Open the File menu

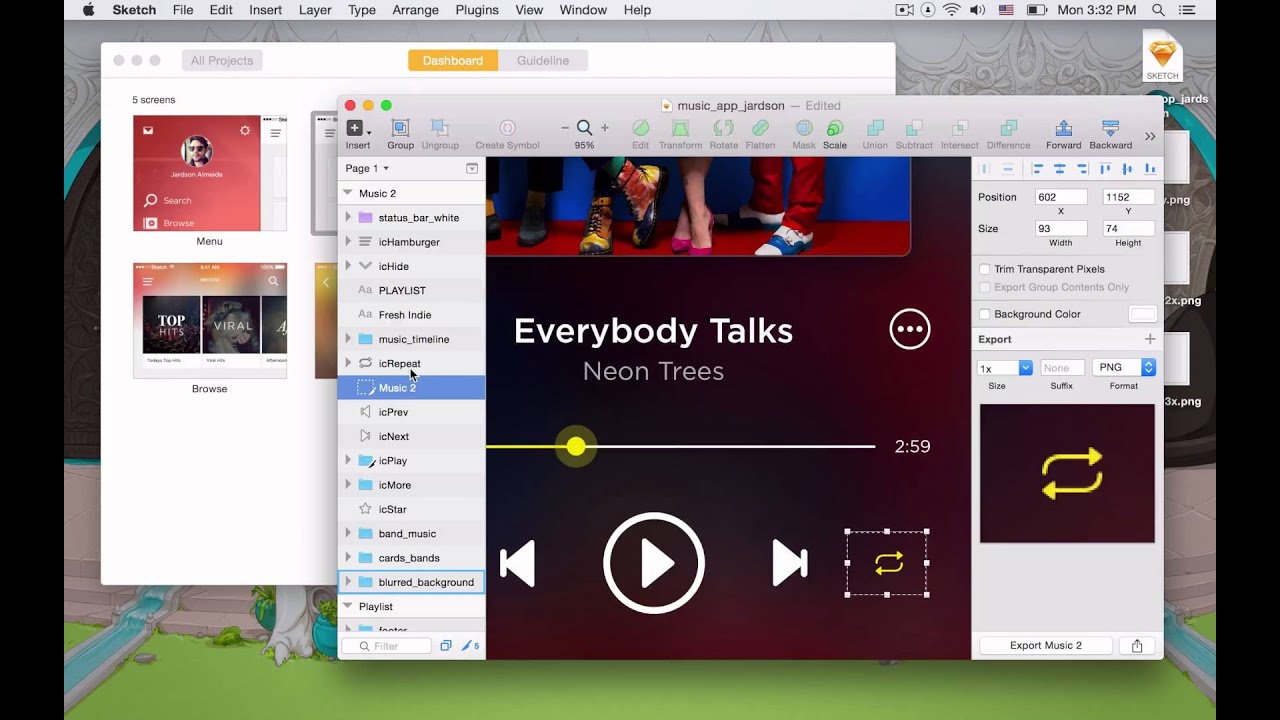pos(183,10)
